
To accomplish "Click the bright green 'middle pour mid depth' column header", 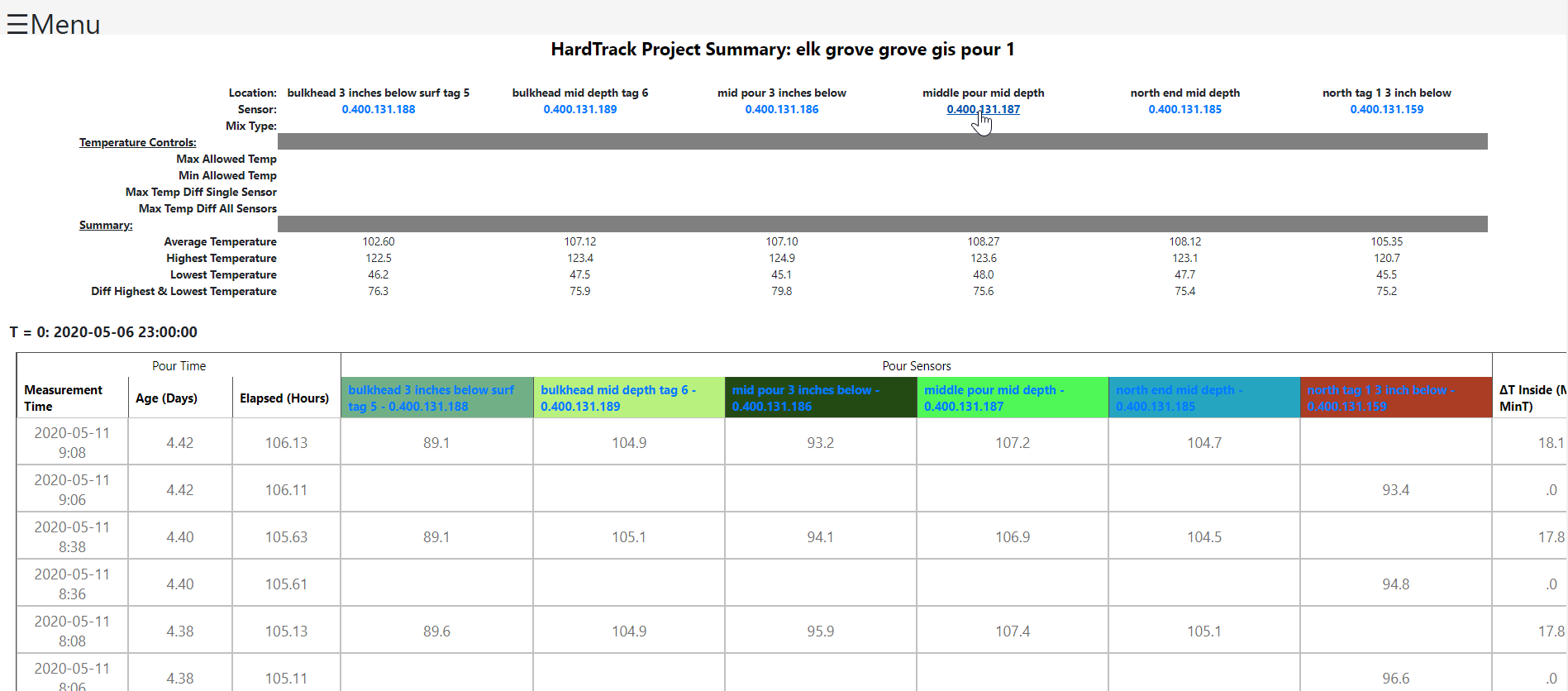I will tap(1013, 398).
